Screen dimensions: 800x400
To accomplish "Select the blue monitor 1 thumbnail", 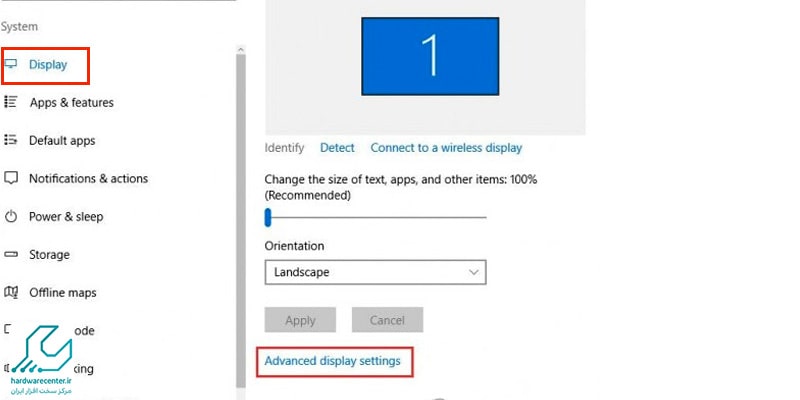I will [430, 56].
